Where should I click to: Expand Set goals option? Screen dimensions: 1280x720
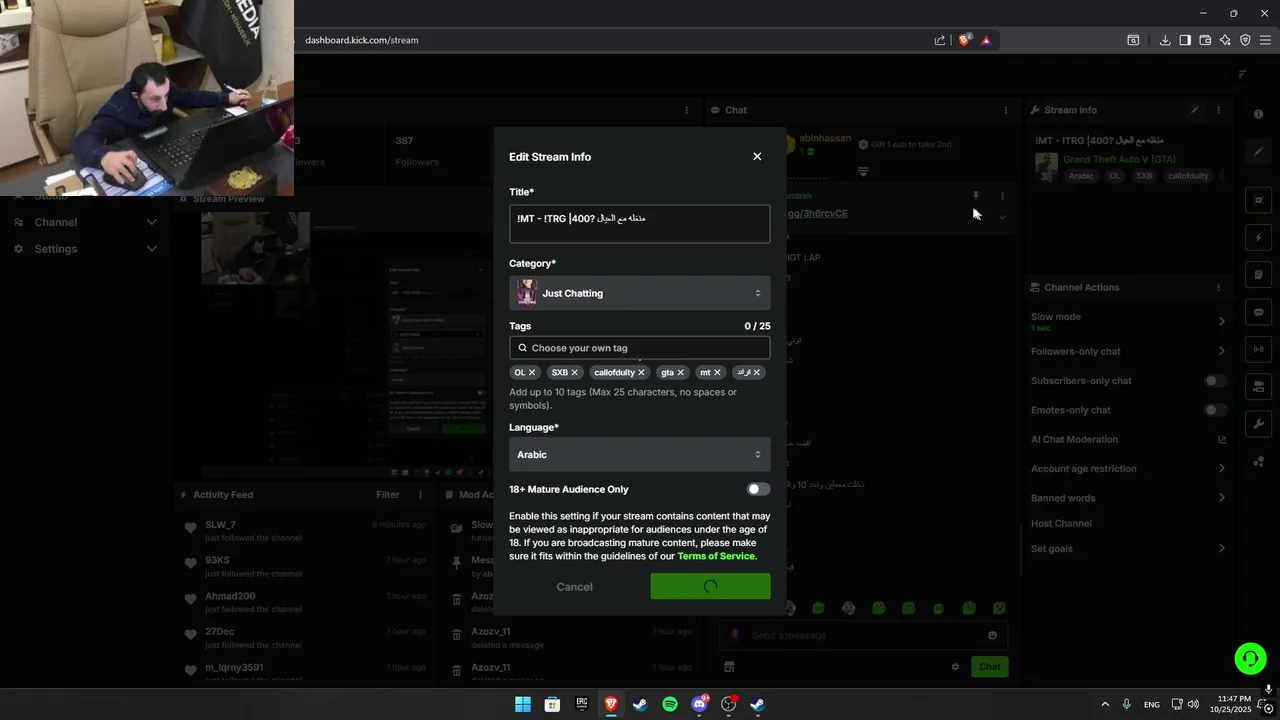click(x=1221, y=548)
